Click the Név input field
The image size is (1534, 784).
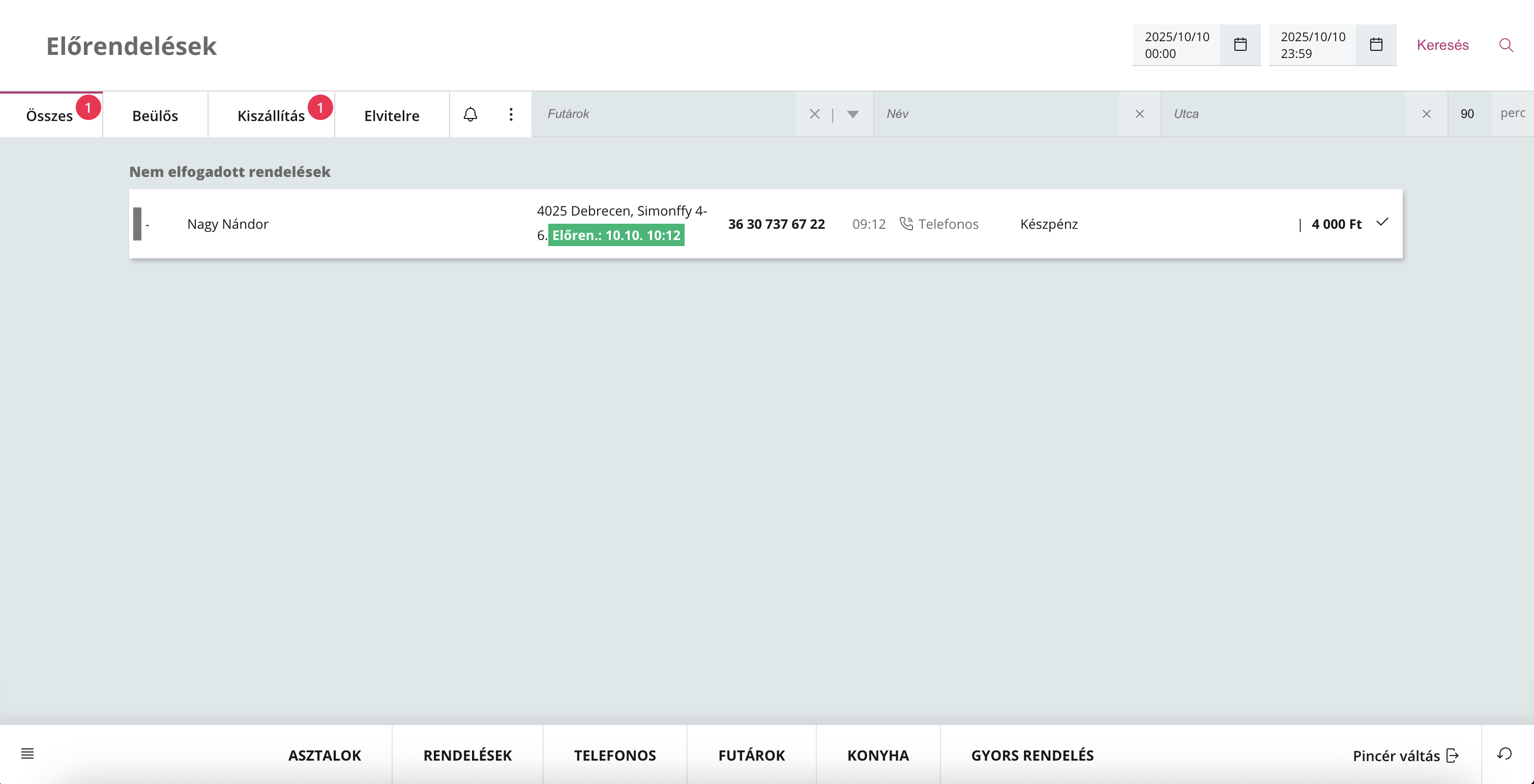(994, 114)
